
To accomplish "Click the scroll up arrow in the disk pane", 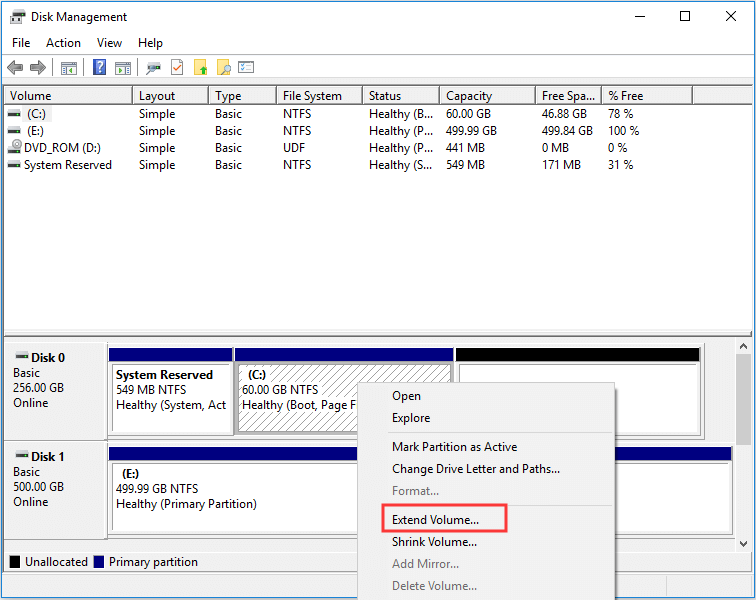I will (744, 346).
